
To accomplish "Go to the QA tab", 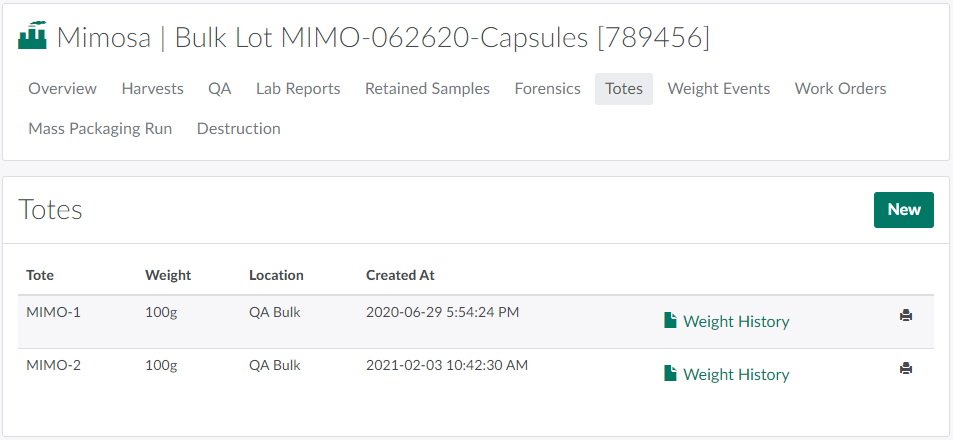I will [219, 89].
